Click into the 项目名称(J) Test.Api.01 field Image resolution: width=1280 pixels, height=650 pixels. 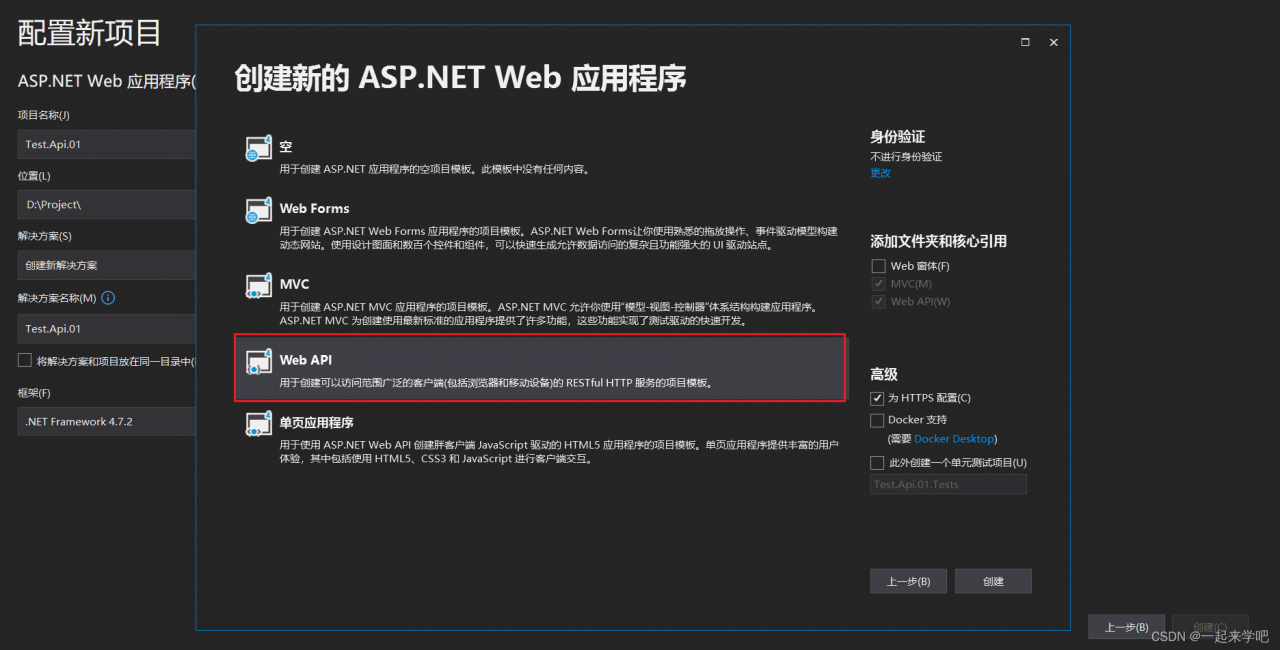(x=107, y=144)
